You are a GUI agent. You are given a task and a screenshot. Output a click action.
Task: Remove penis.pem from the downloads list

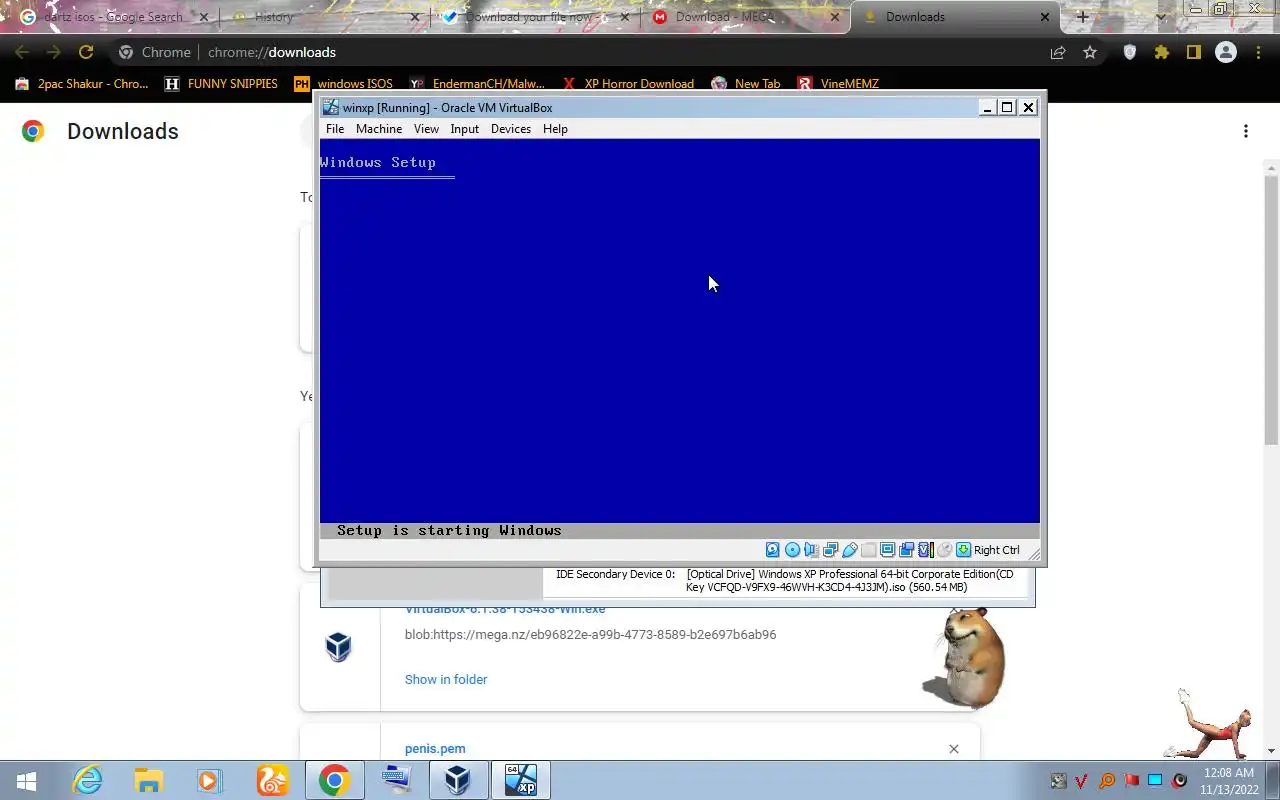[953, 748]
